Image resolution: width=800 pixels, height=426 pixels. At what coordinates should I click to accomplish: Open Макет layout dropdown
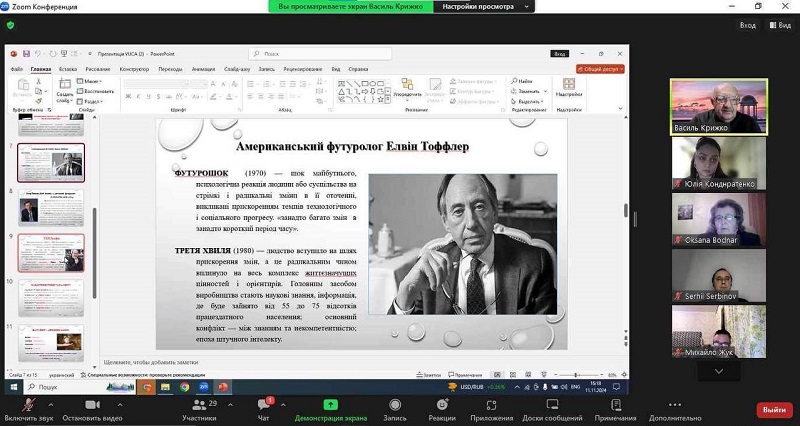(90, 81)
